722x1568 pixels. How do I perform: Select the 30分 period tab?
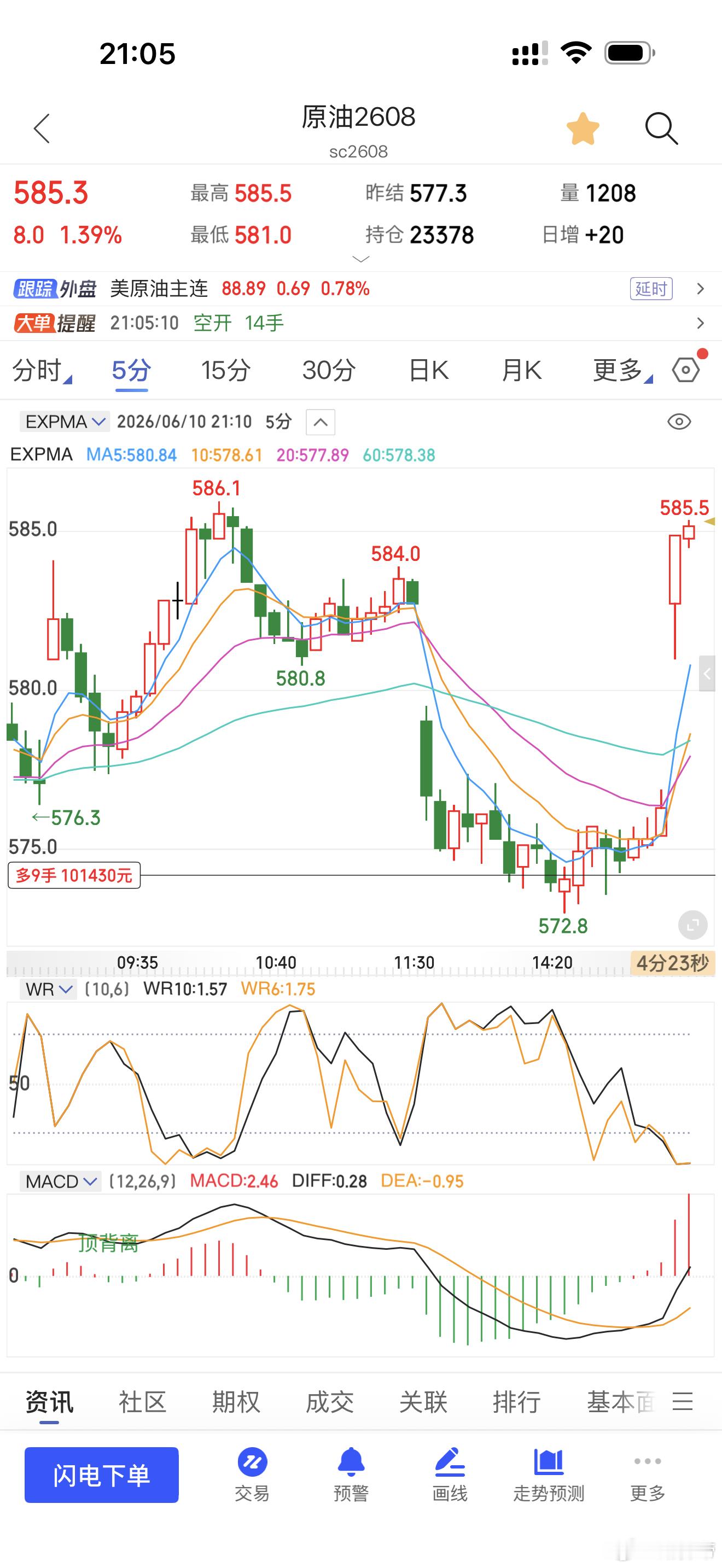pyautogui.click(x=329, y=370)
